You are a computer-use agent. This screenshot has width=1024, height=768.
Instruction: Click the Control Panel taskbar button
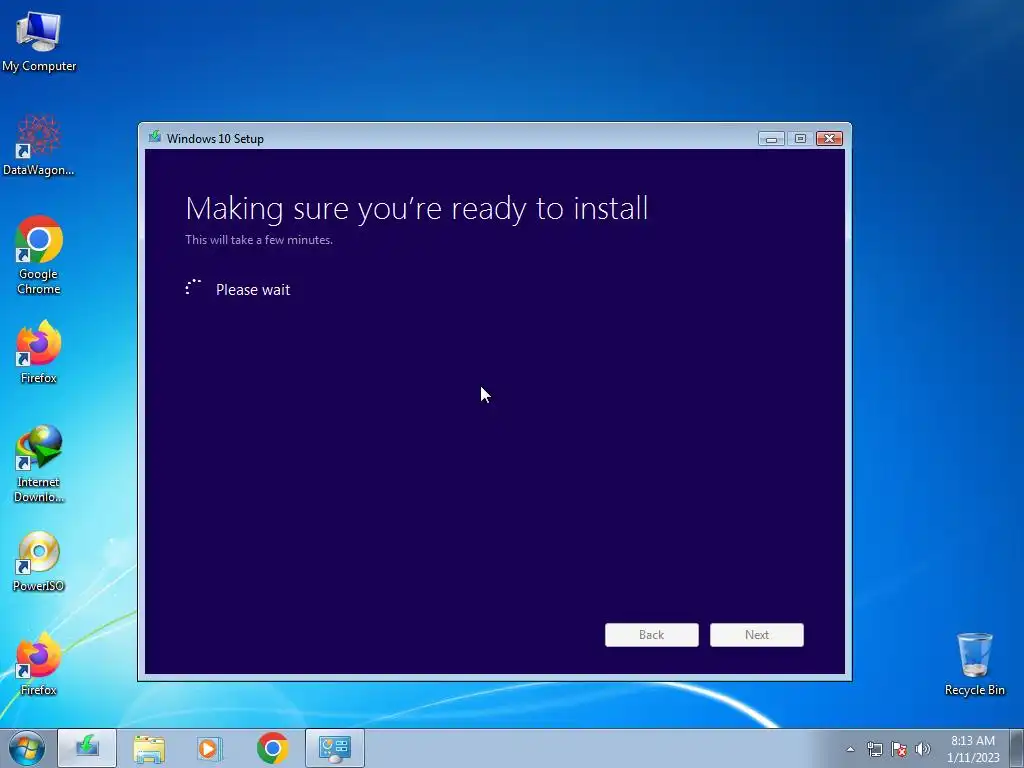334,748
